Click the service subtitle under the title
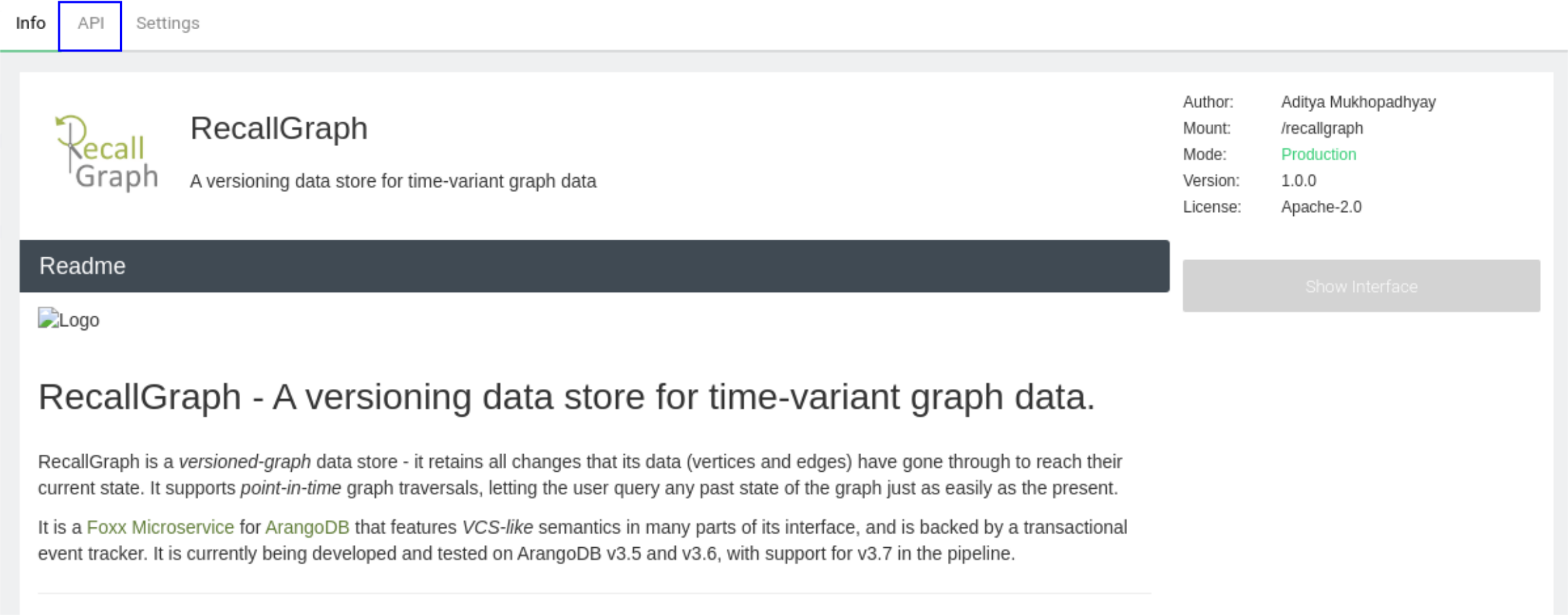 pyautogui.click(x=393, y=181)
